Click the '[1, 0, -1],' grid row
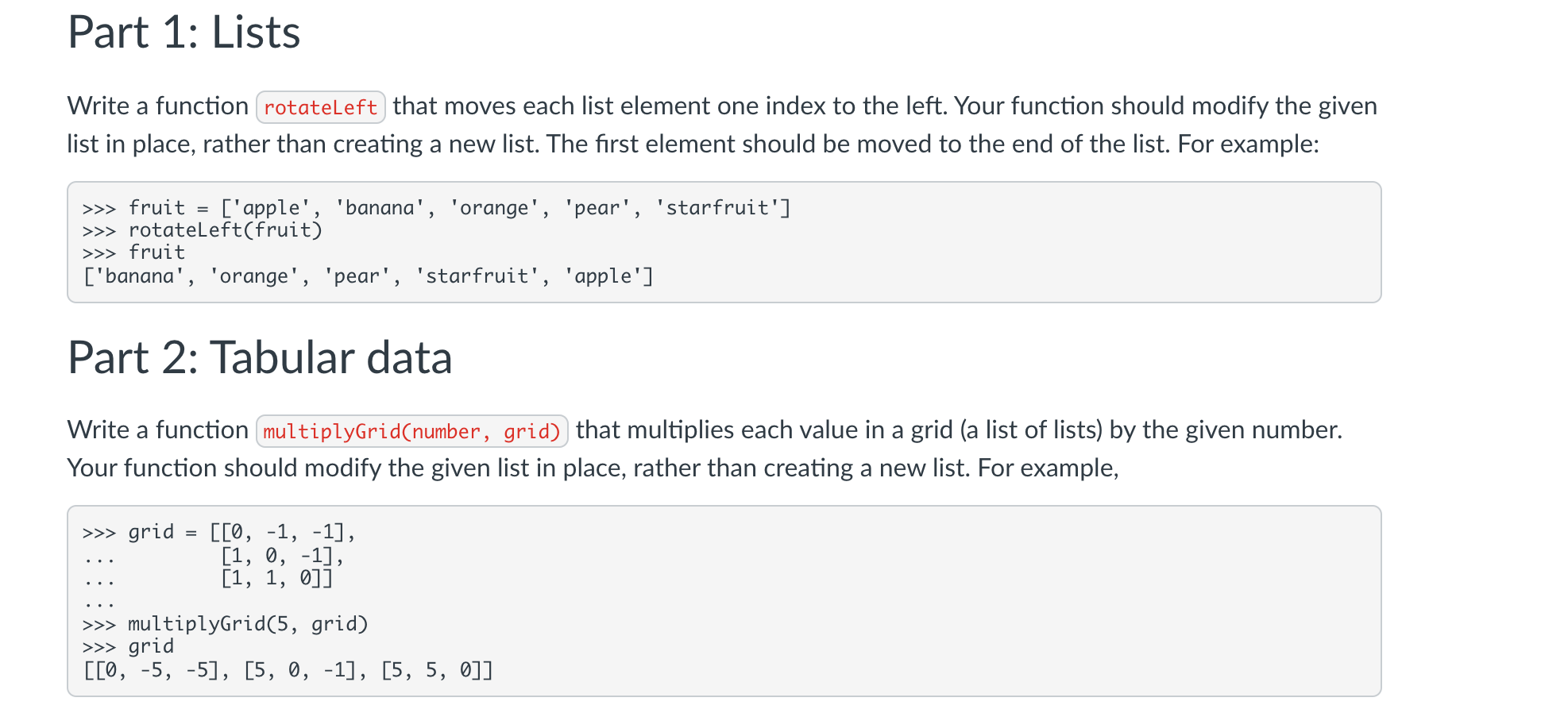The width and height of the screenshot is (1568, 713). click(x=282, y=555)
